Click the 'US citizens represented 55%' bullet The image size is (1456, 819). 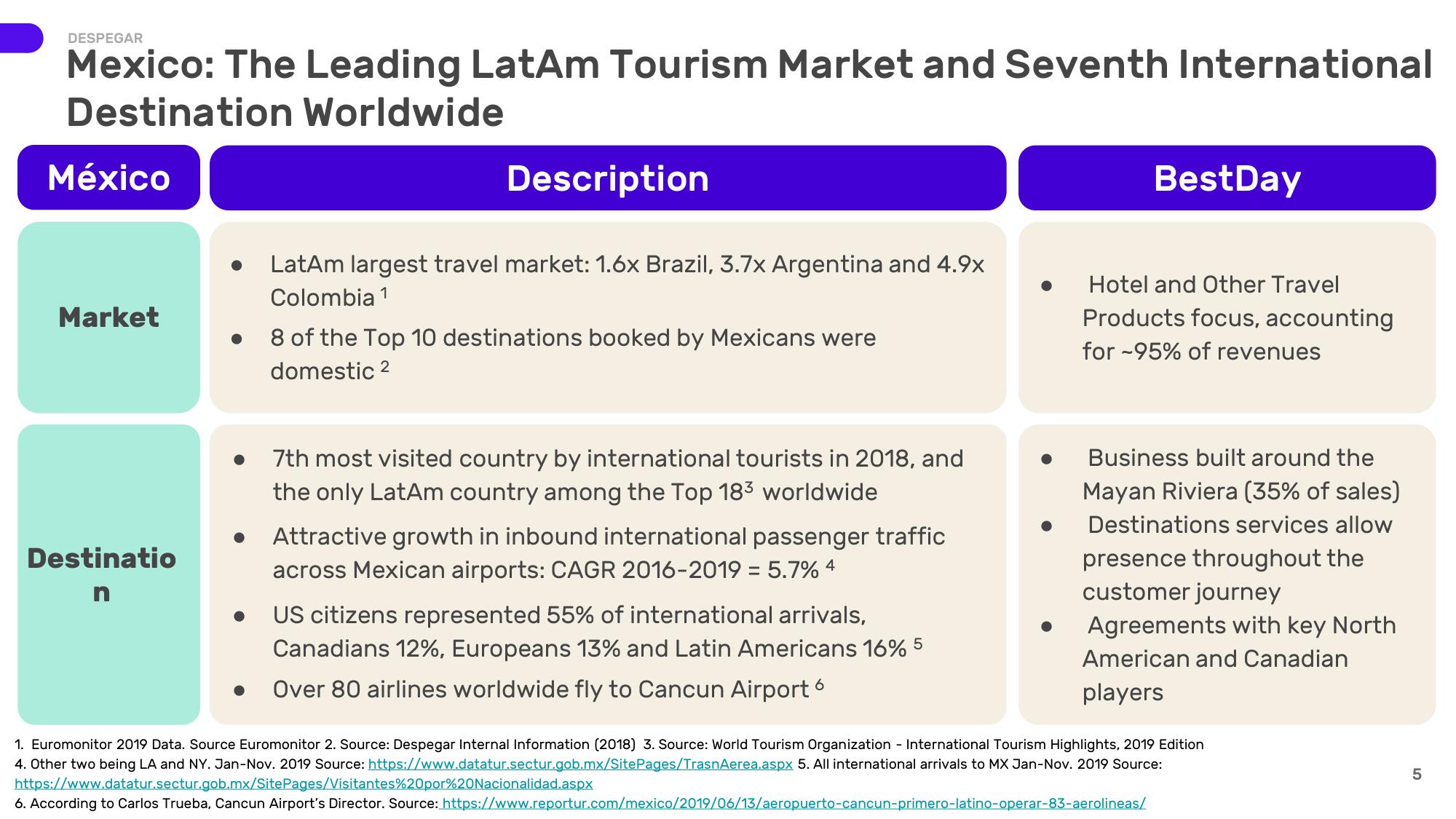coord(598,631)
